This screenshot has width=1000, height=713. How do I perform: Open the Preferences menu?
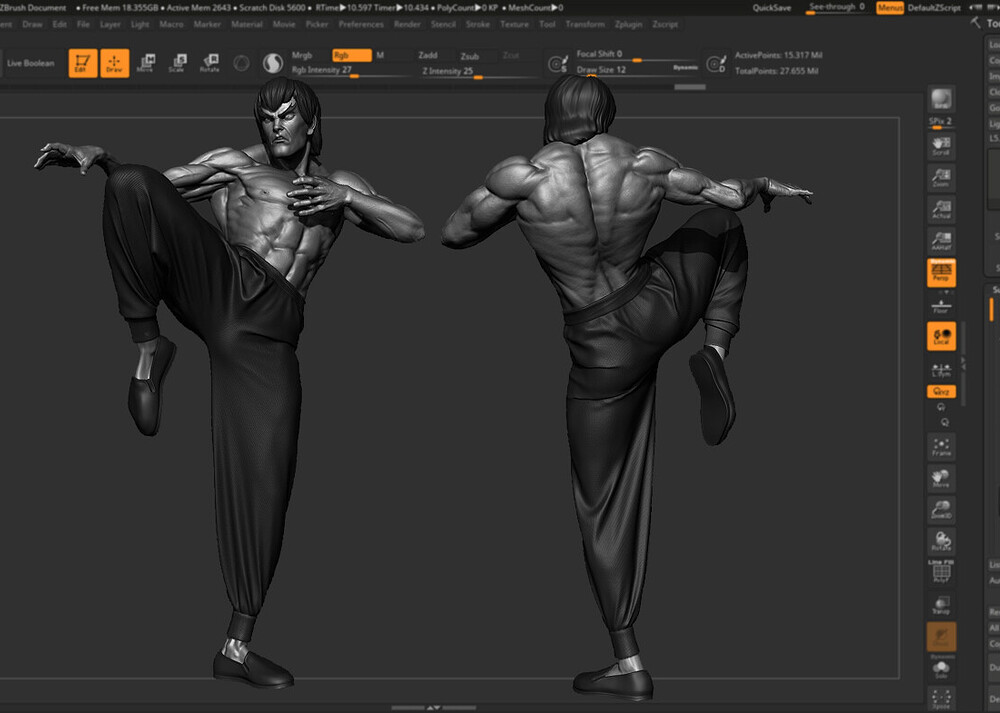(361, 24)
